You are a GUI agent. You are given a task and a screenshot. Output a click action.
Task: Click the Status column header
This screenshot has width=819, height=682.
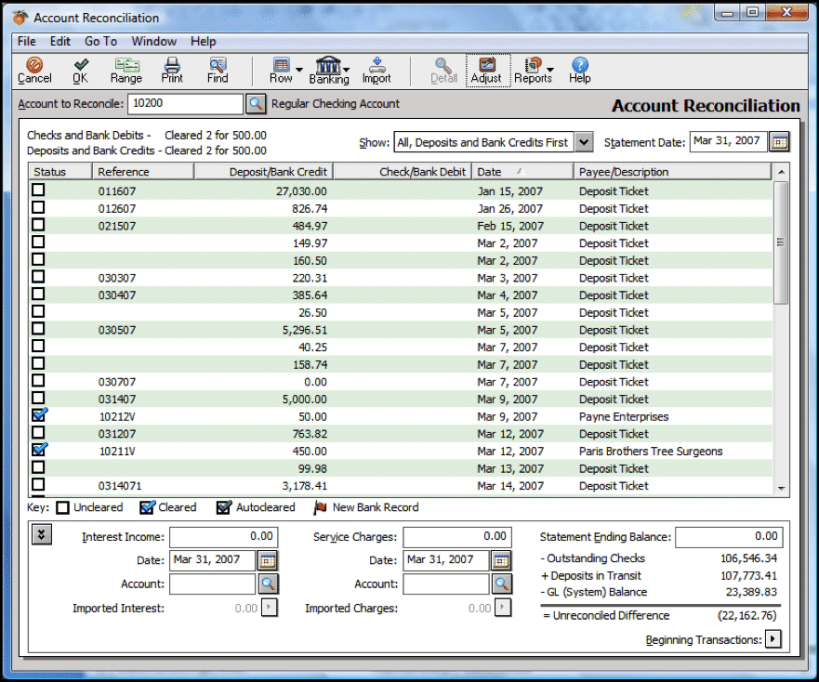(x=61, y=172)
